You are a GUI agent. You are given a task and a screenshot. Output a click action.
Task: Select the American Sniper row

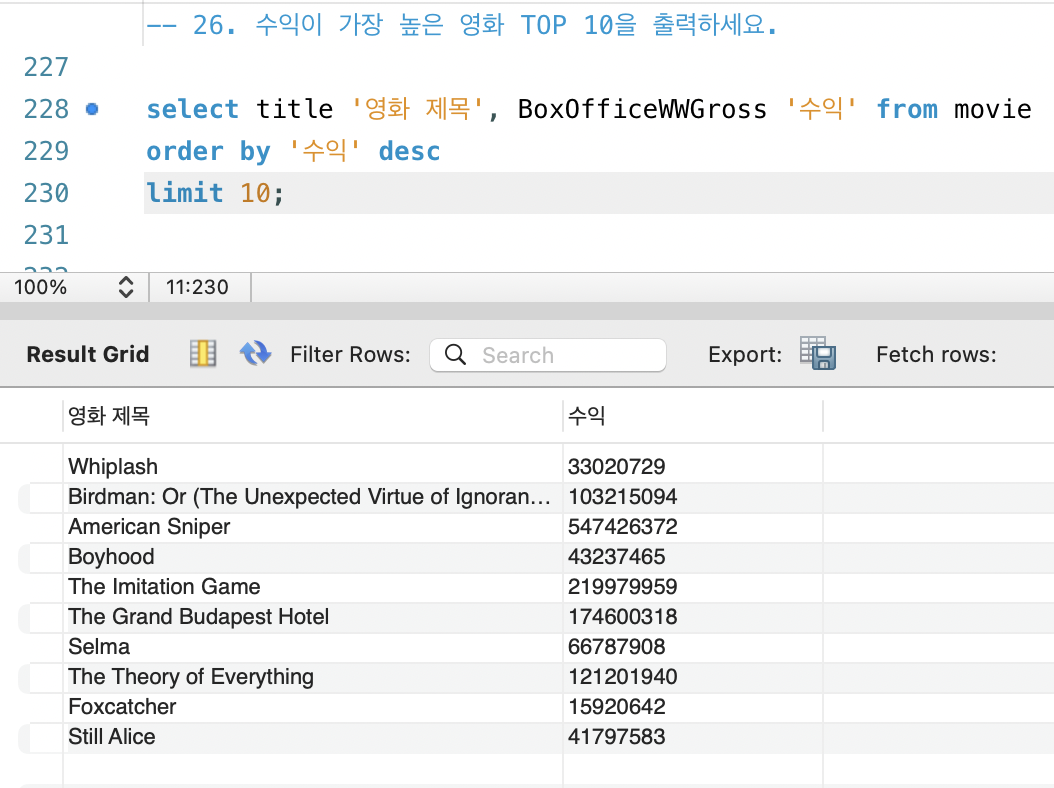click(149, 527)
